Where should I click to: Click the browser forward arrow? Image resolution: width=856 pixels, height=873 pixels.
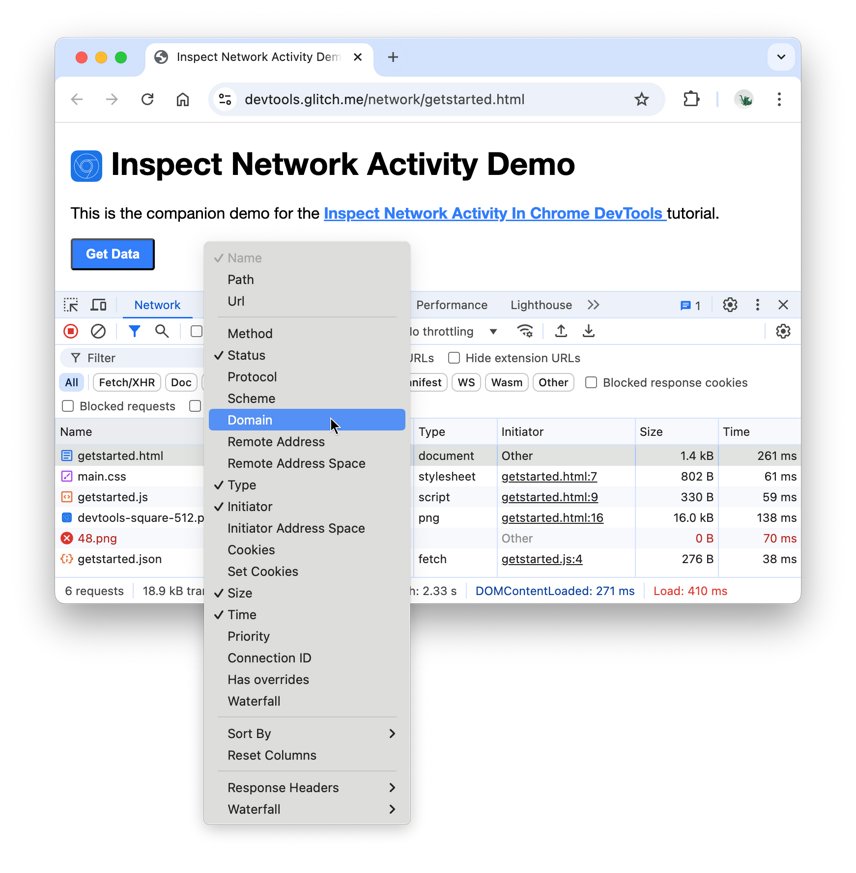112,100
